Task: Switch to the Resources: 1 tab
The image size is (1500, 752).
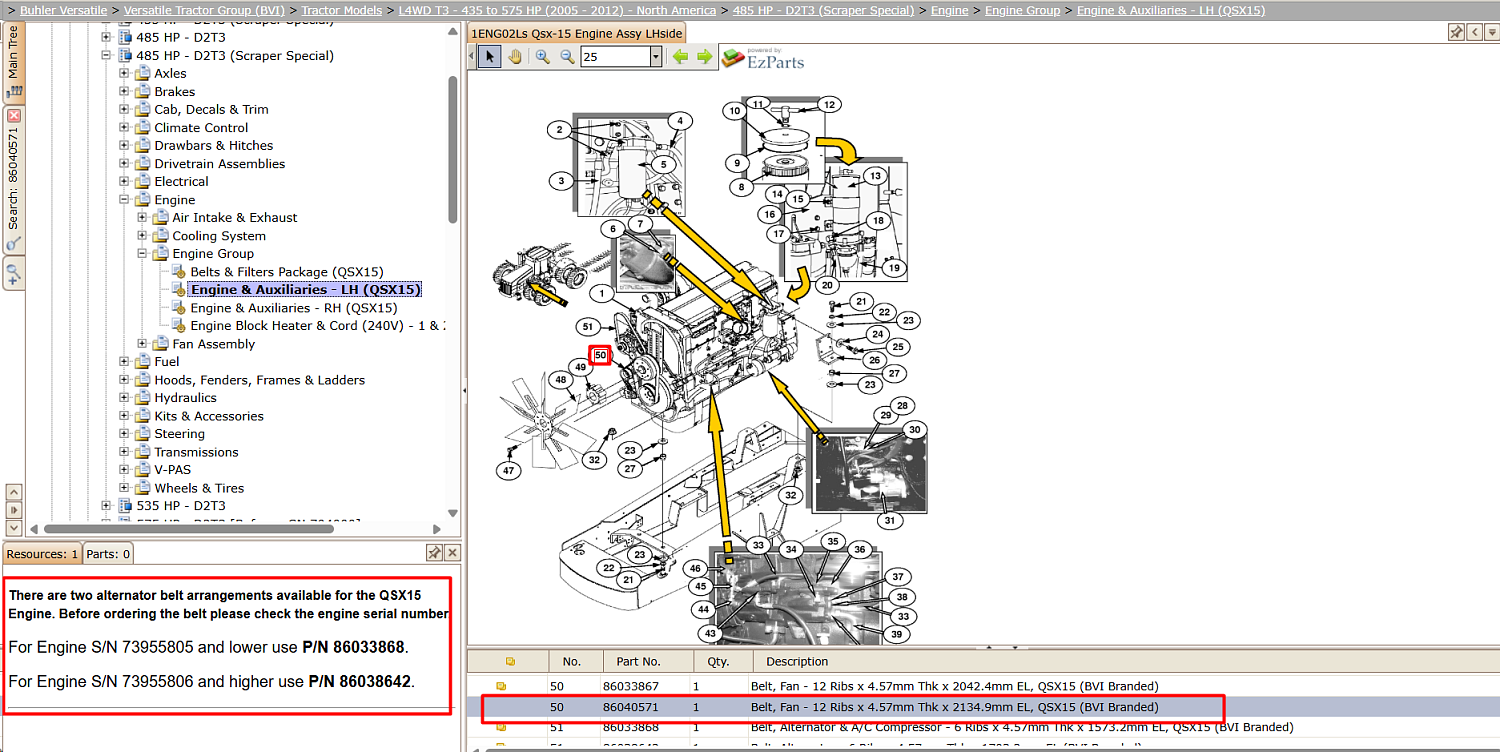Action: tap(42, 553)
